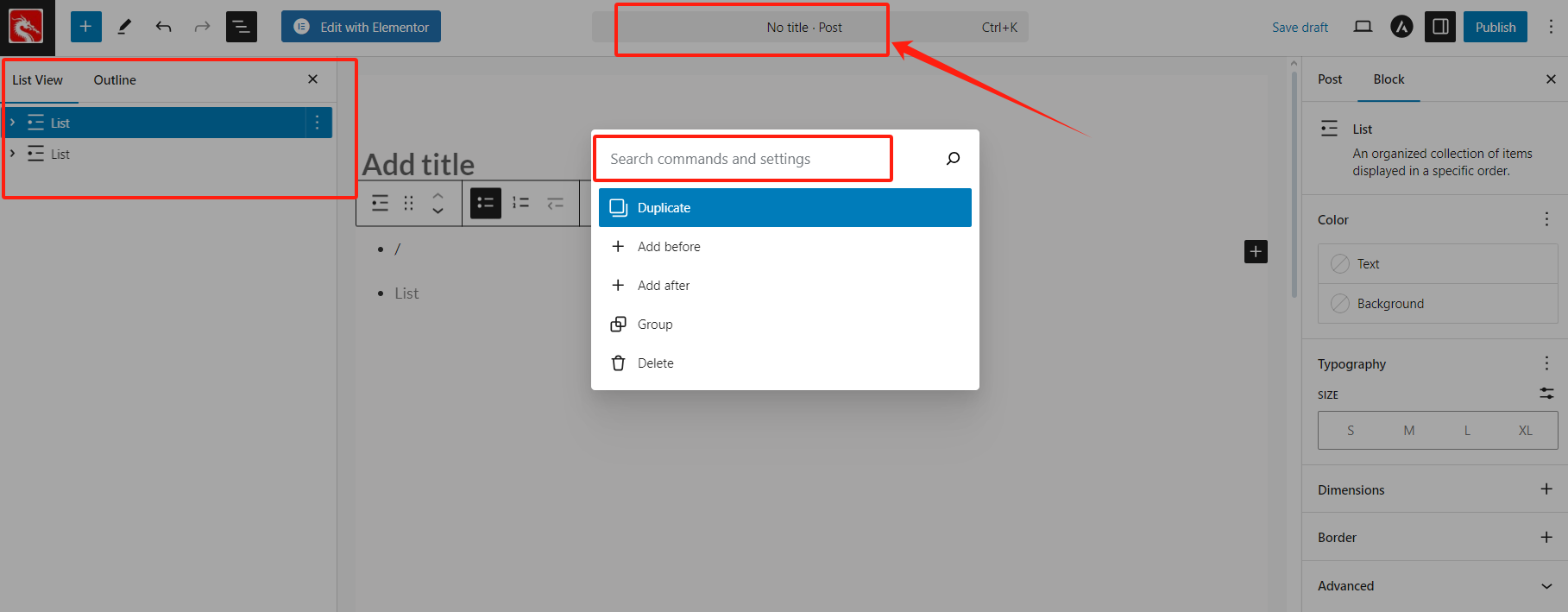Viewport: 1568px width, 612px height.
Task: Click the search magnifier in command palette
Action: 953,159
